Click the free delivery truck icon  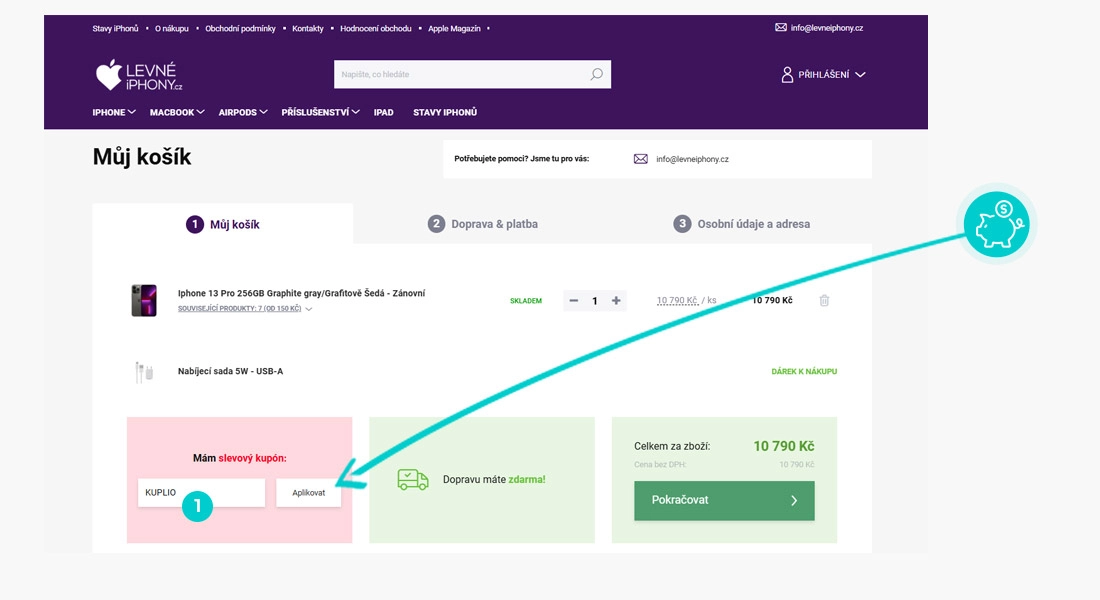pyautogui.click(x=412, y=479)
